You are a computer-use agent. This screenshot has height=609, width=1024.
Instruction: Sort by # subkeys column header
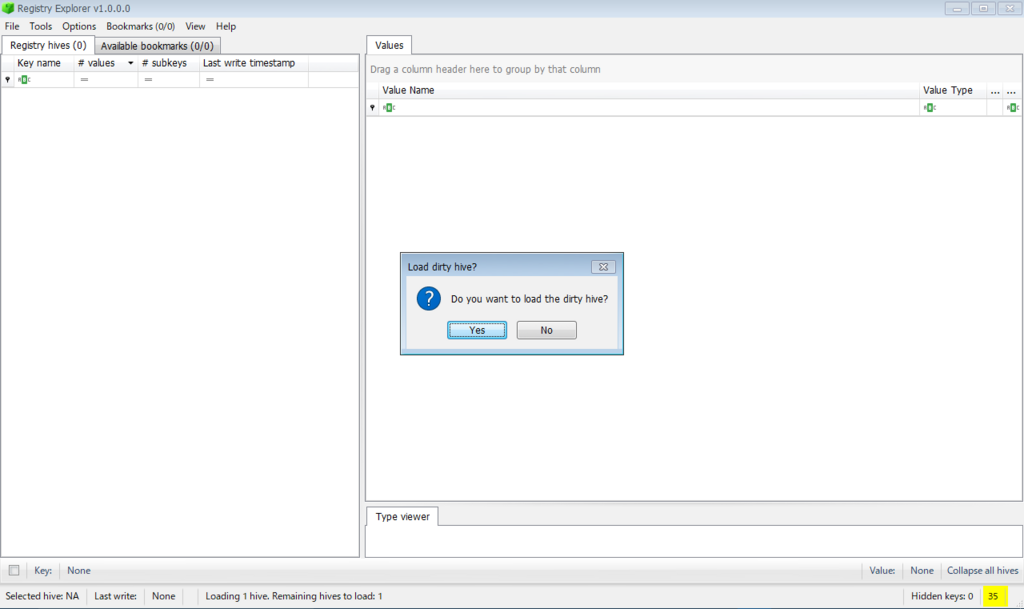168,63
